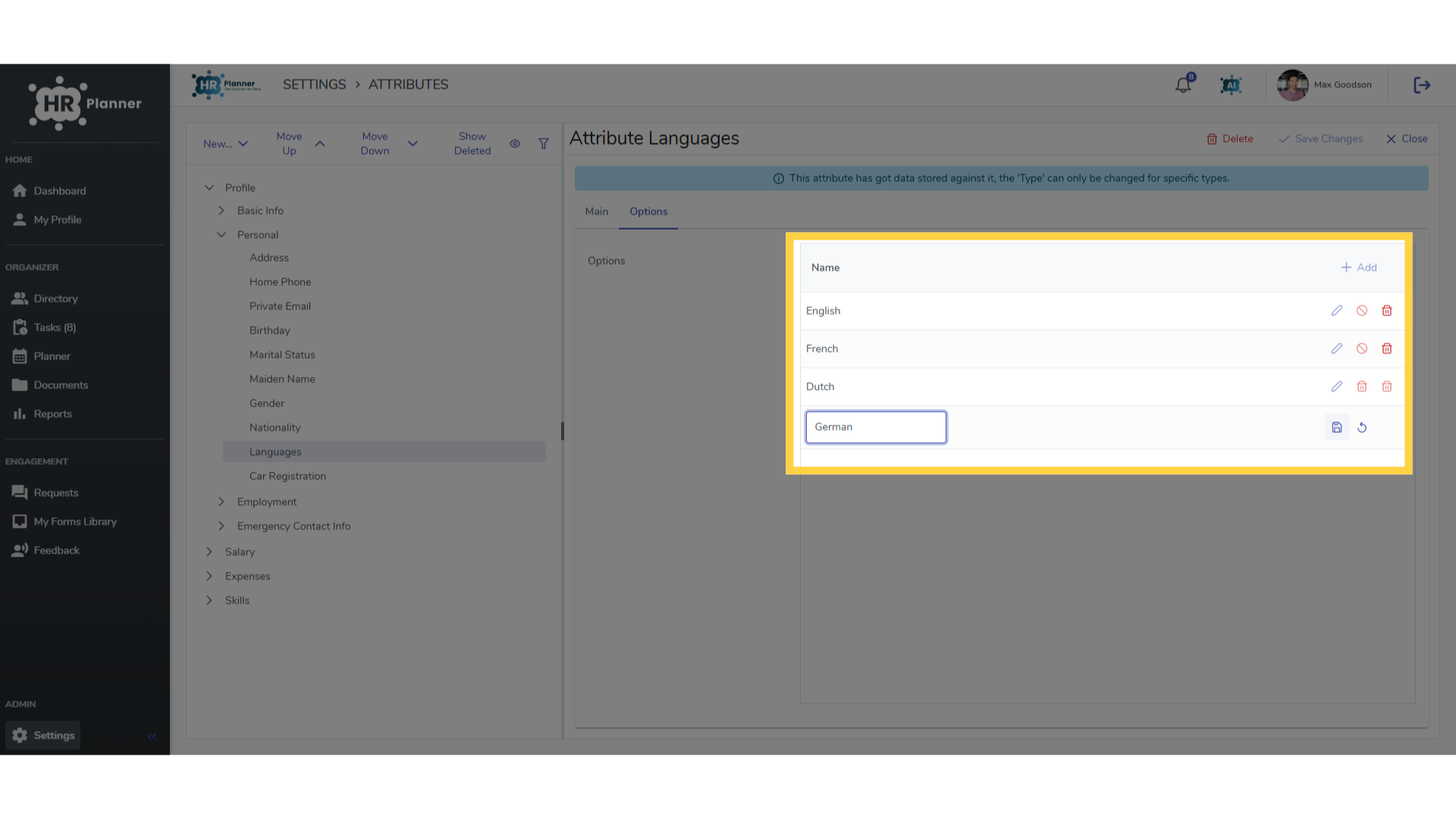Image resolution: width=1456 pixels, height=819 pixels.
Task: Close the attribute panel
Action: click(1407, 139)
